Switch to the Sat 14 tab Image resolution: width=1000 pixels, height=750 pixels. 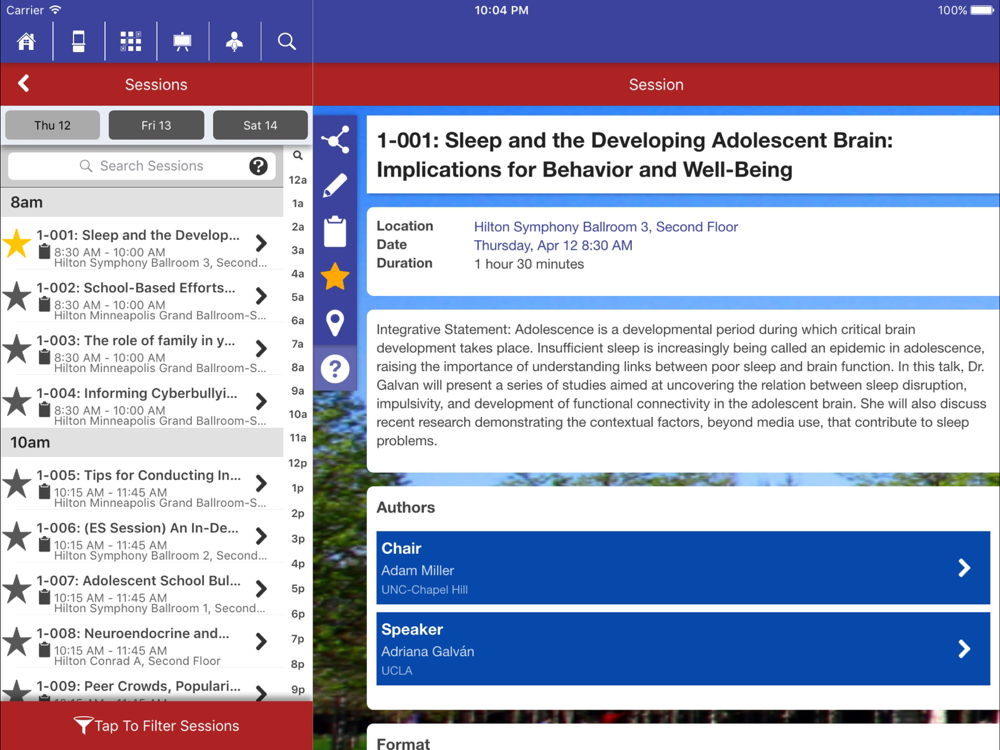click(260, 125)
